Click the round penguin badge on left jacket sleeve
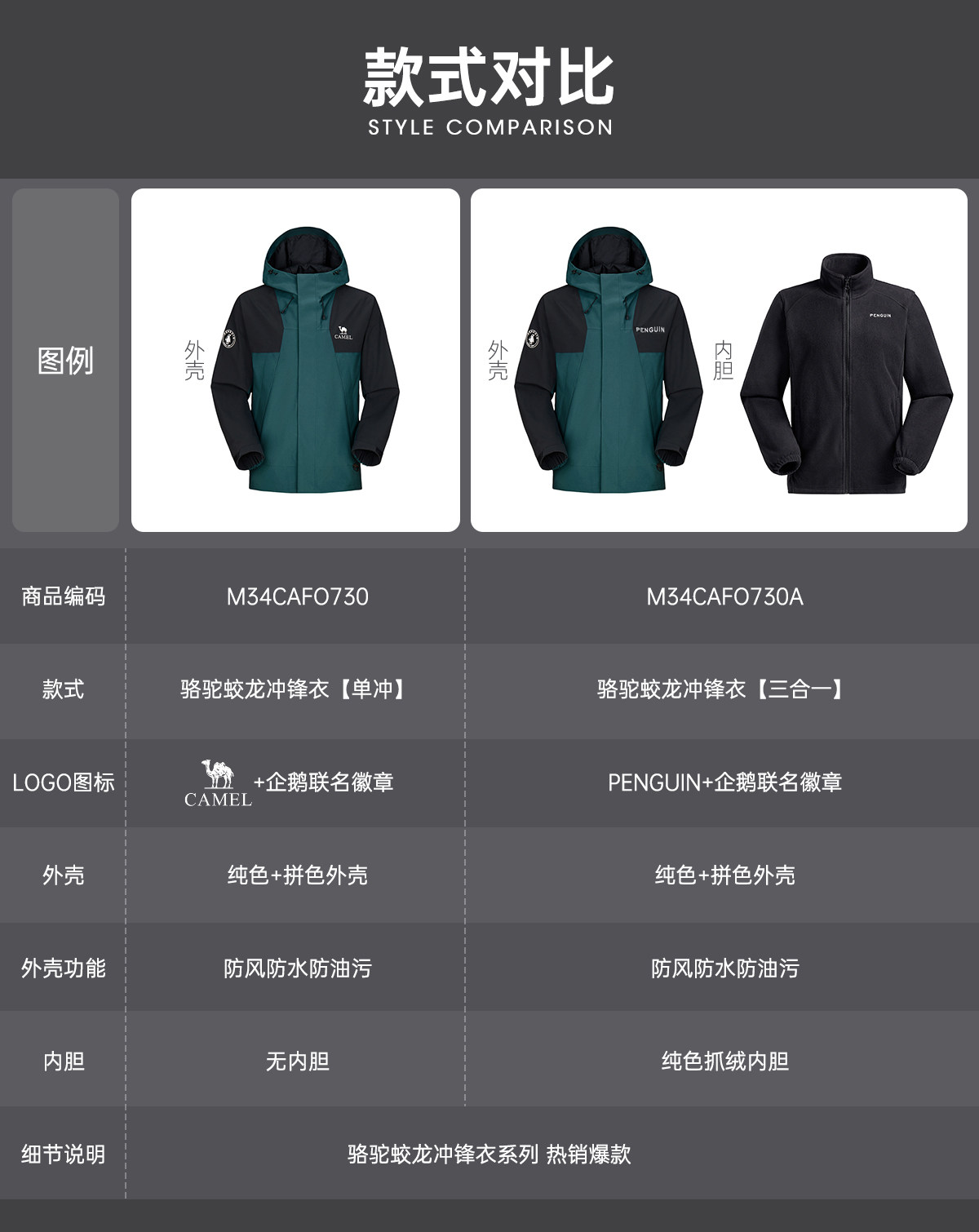Image resolution: width=979 pixels, height=1232 pixels. (229, 338)
